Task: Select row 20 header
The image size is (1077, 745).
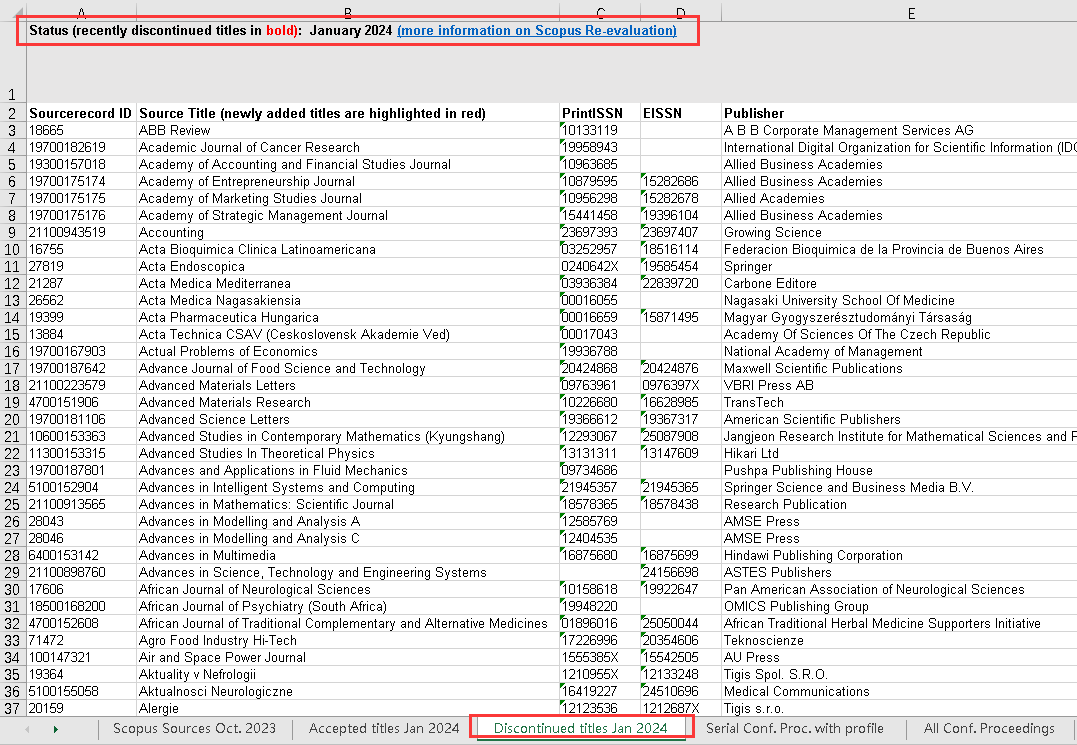Action: click(x=12, y=420)
